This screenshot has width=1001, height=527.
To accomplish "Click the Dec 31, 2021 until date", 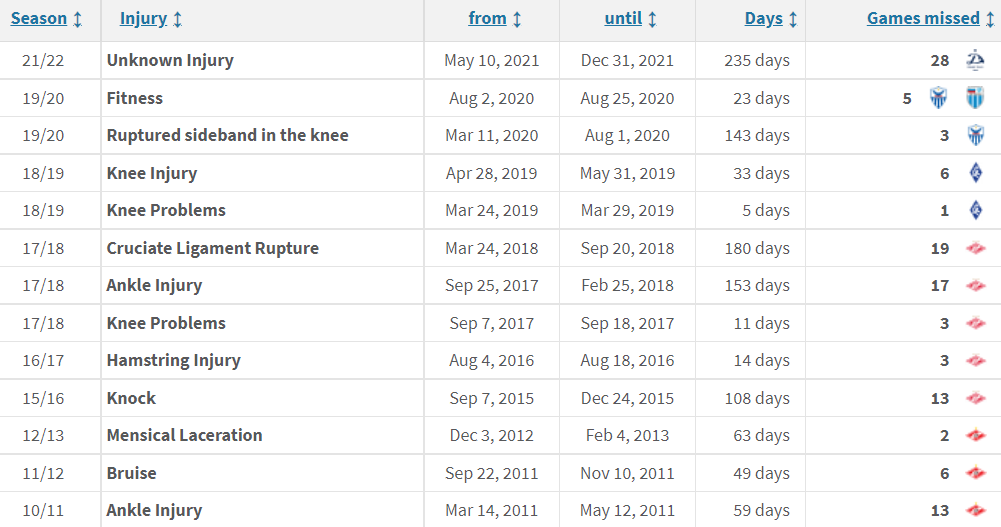I will 627,61.
